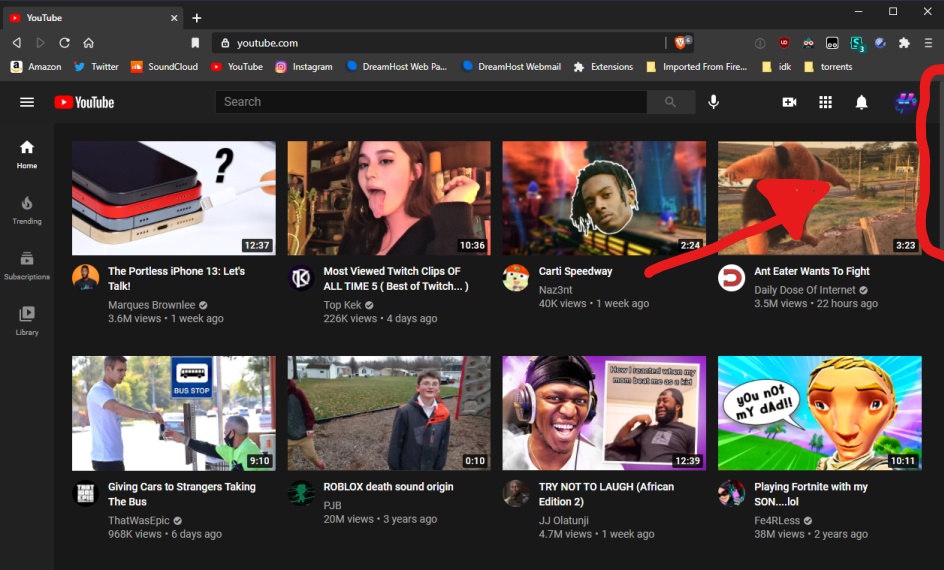Open the SoundCloud bookmark
This screenshot has width=944, height=570.
coord(164,67)
